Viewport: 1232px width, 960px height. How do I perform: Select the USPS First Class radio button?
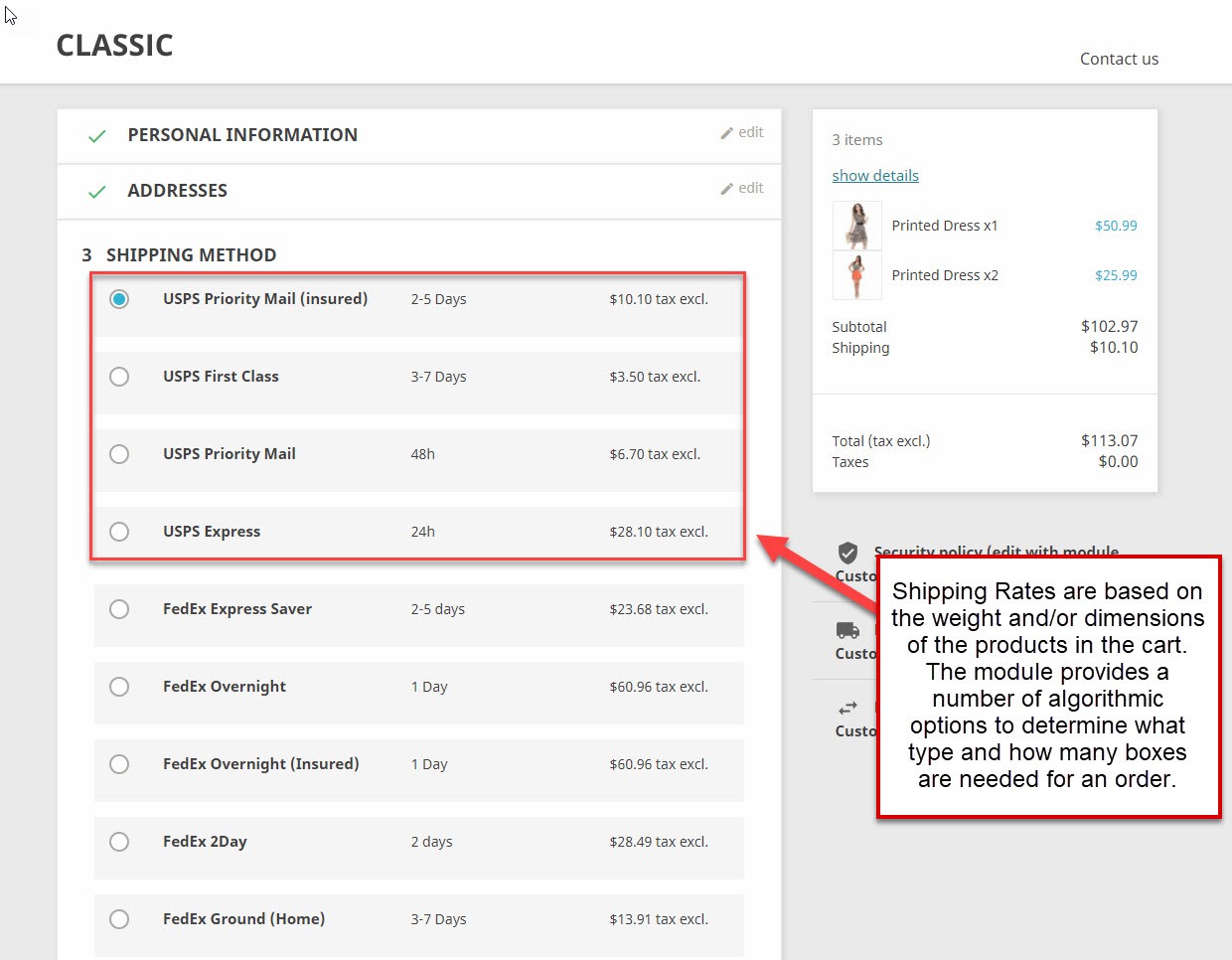tap(119, 377)
